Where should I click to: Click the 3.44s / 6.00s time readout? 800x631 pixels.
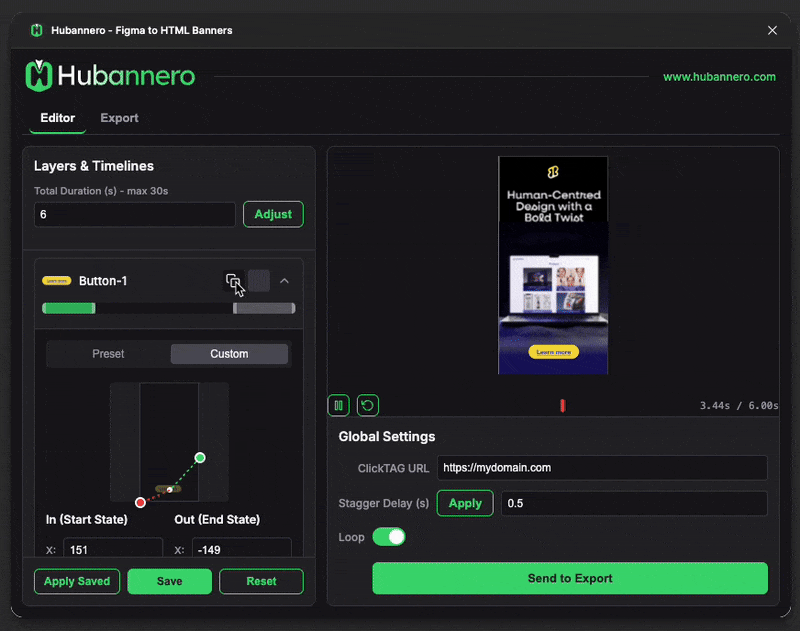coord(739,406)
